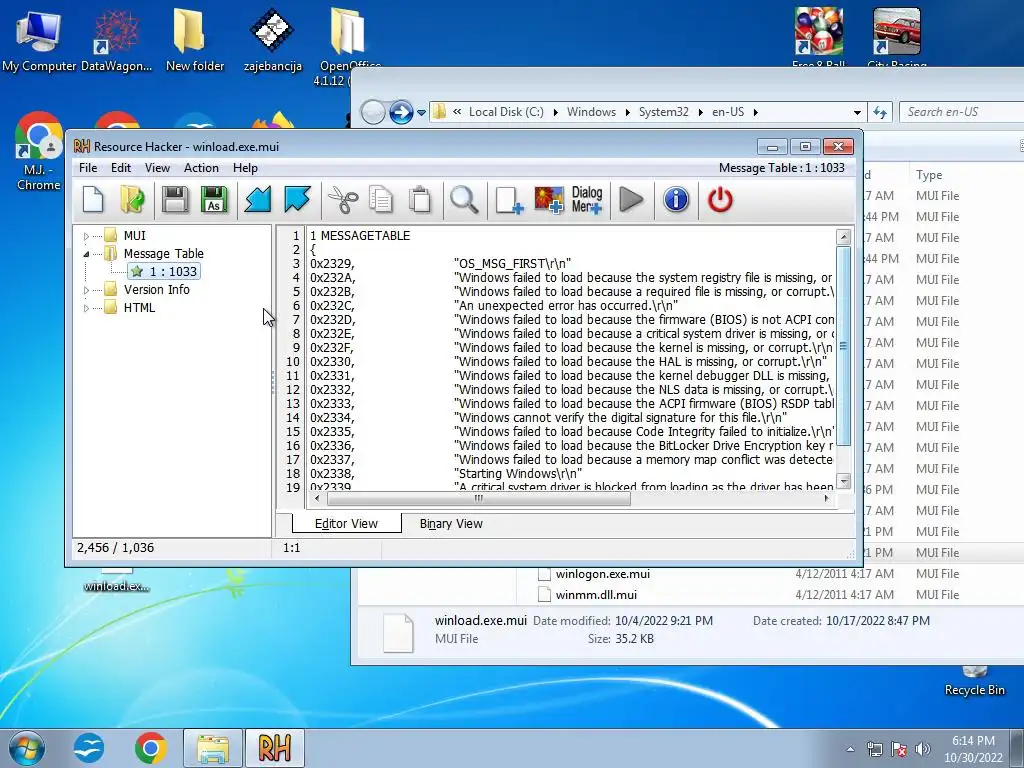Viewport: 1024px width, 768px height.
Task: Click the blue info icon
Action: (676, 199)
